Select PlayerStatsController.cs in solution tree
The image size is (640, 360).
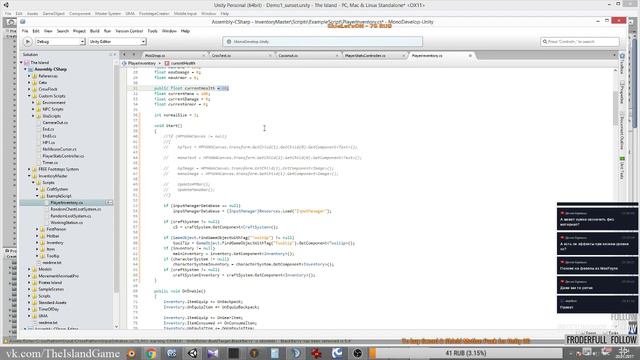[63, 156]
